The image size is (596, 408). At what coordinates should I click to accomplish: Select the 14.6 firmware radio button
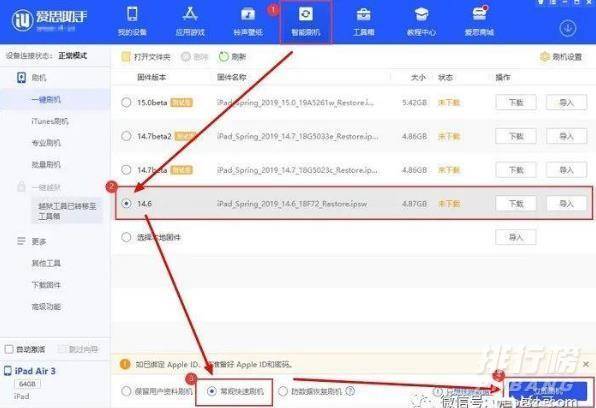pyautogui.click(x=126, y=203)
